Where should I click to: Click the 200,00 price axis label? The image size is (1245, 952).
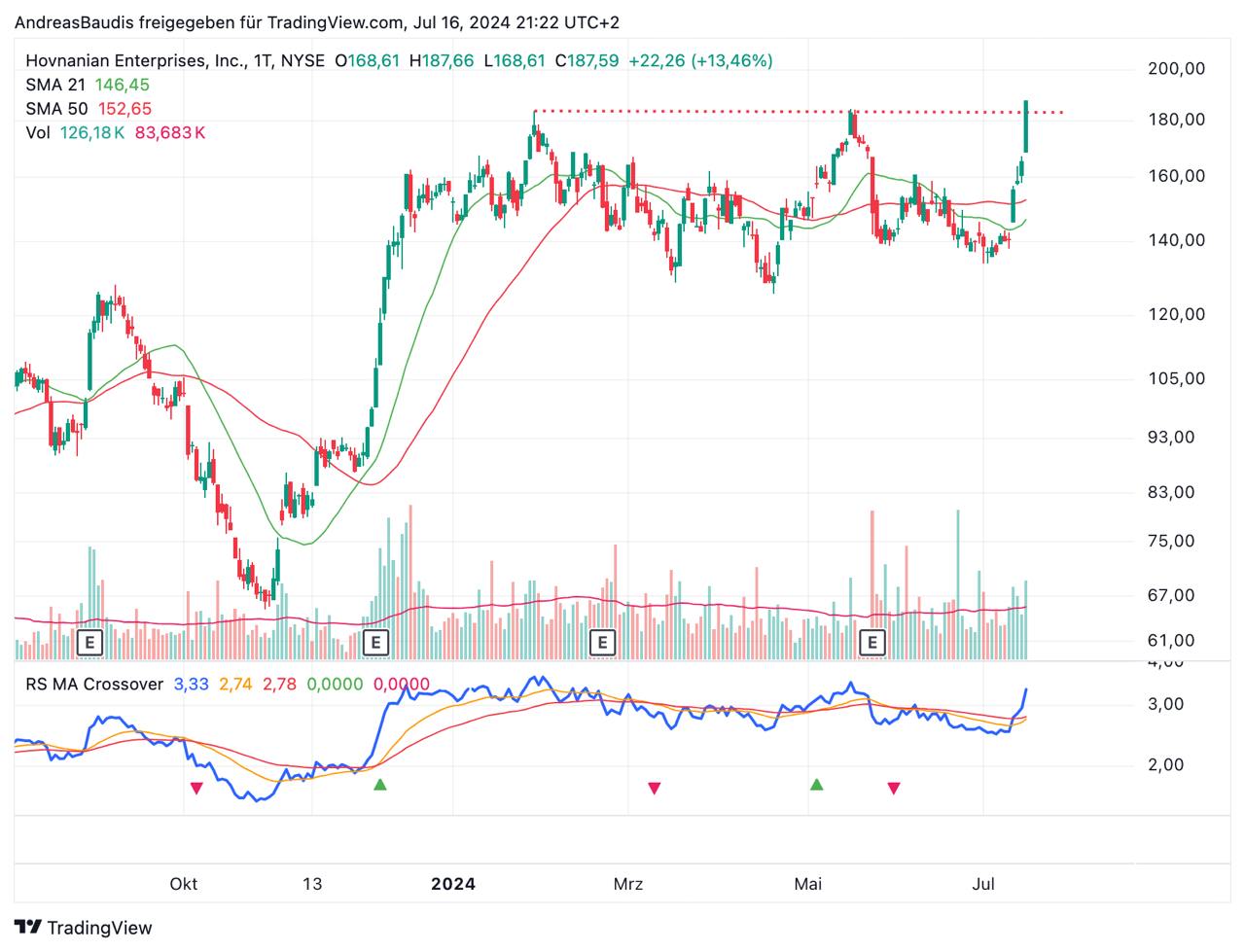point(1176,68)
